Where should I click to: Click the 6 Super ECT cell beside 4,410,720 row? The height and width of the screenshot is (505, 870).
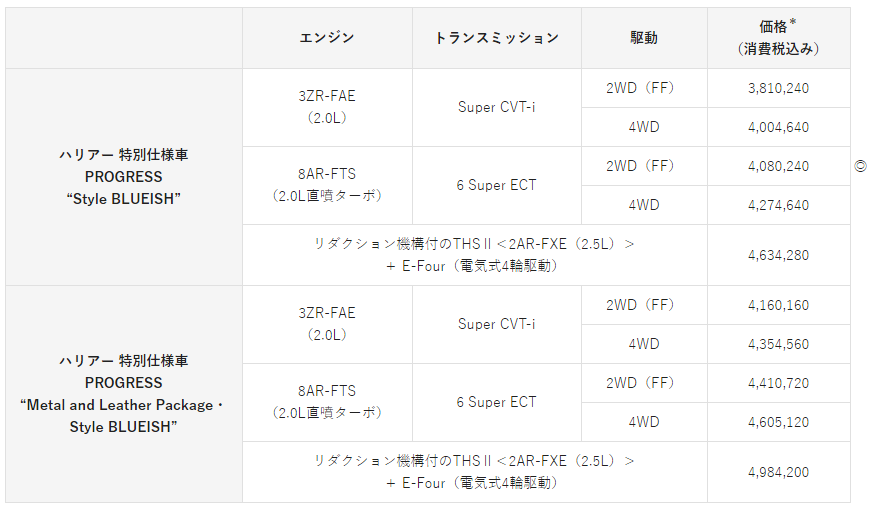(496, 402)
